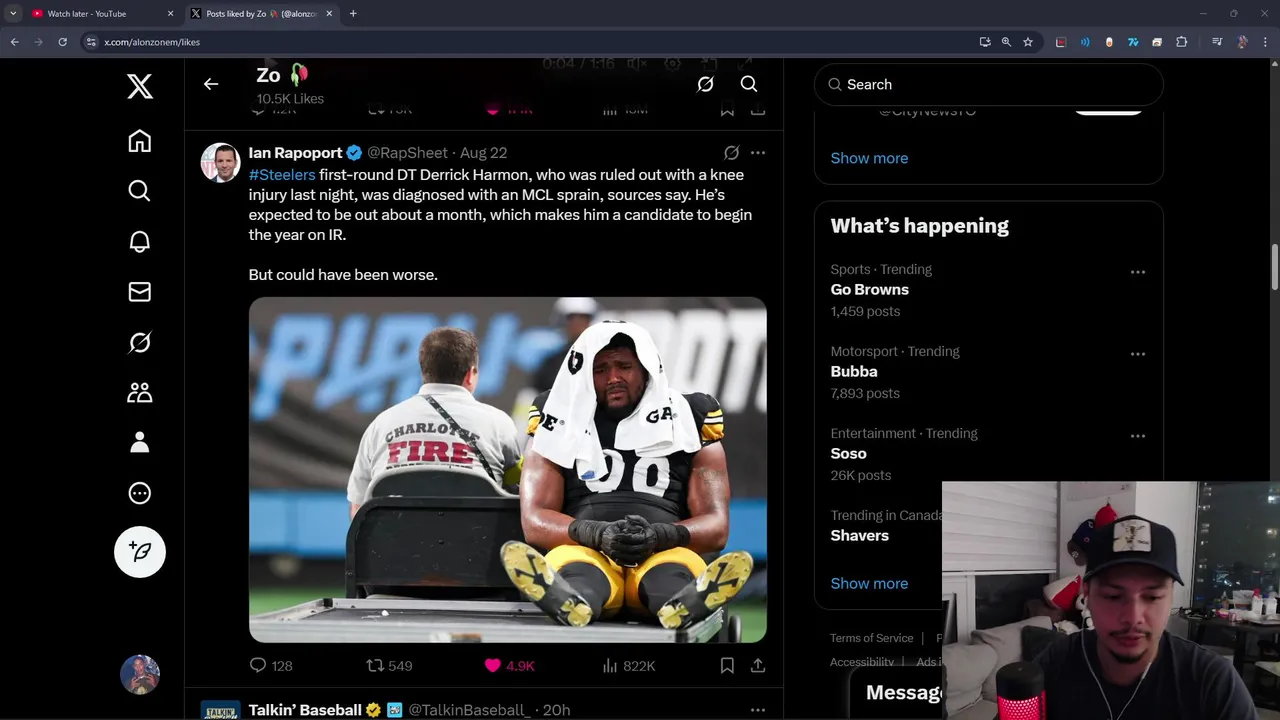Unlike the Rapoport post (4.9K heart)
Screen dimensions: 1280x720
pyautogui.click(x=509, y=666)
